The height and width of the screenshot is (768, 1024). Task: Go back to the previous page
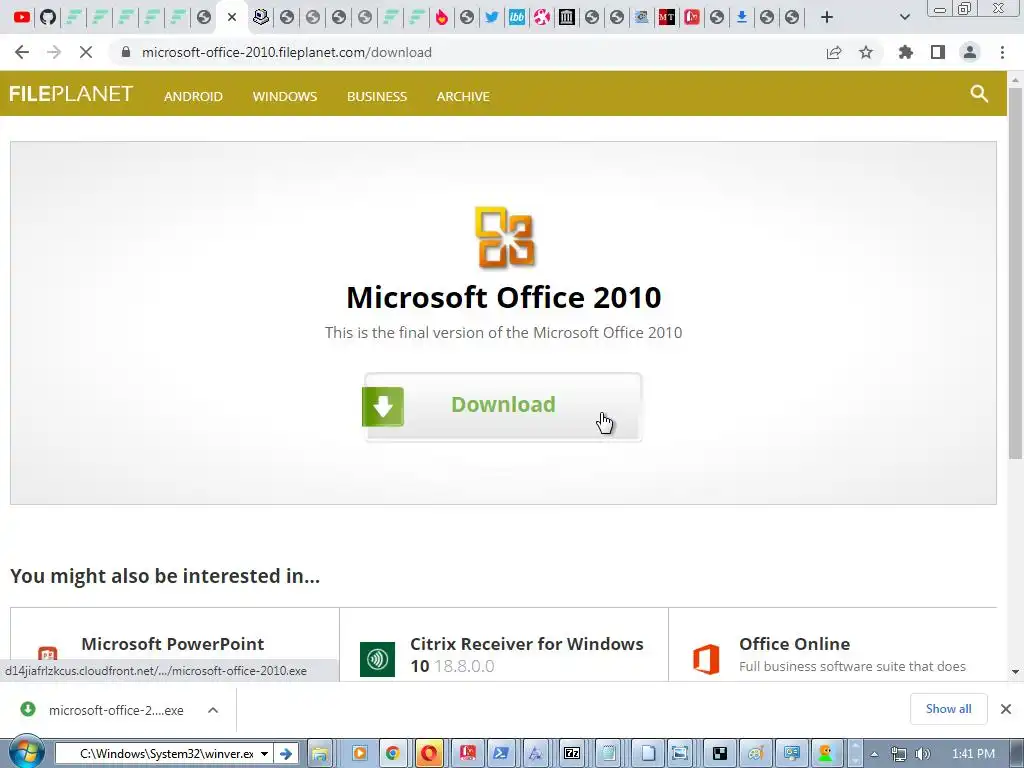[x=22, y=52]
